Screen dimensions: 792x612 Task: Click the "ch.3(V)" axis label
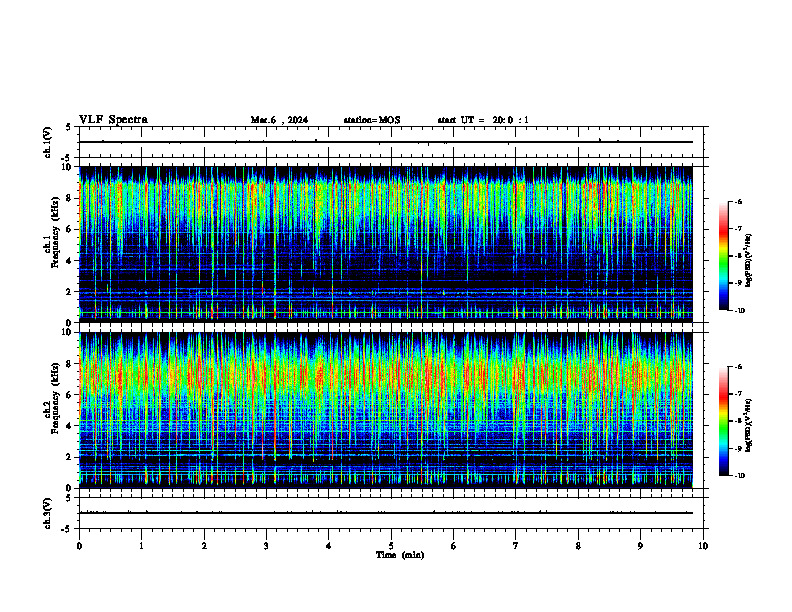[48, 513]
